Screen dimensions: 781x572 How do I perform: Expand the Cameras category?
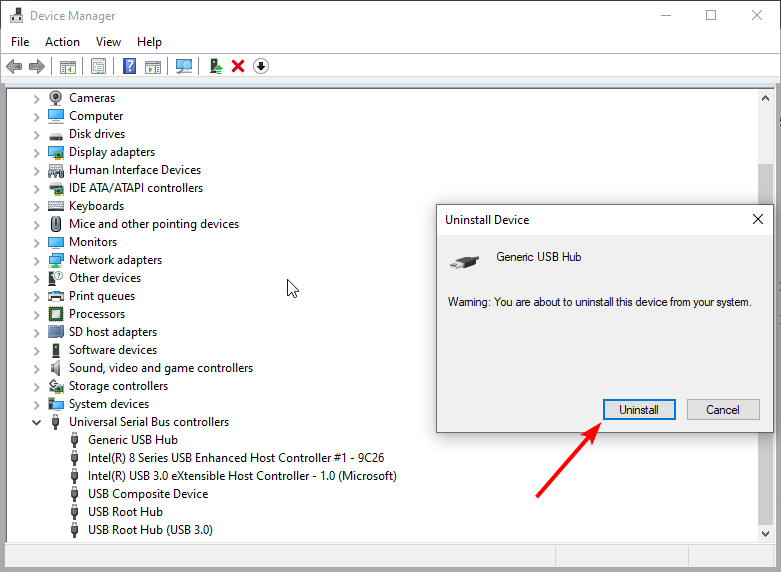(x=36, y=99)
